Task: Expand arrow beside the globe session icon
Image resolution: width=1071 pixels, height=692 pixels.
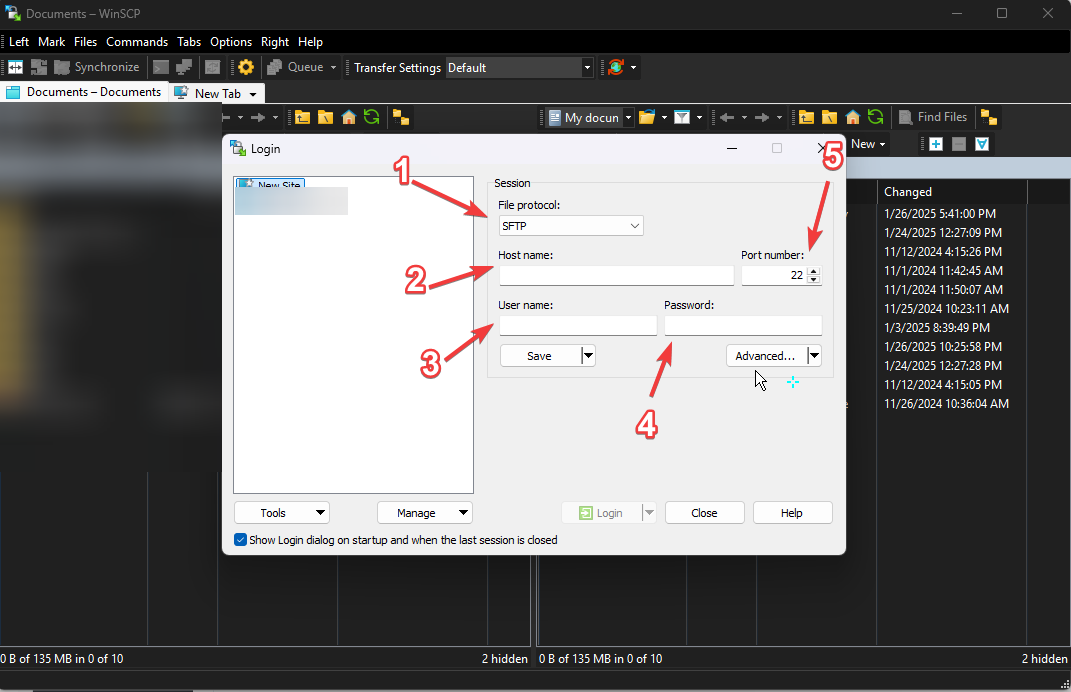Action: (633, 67)
